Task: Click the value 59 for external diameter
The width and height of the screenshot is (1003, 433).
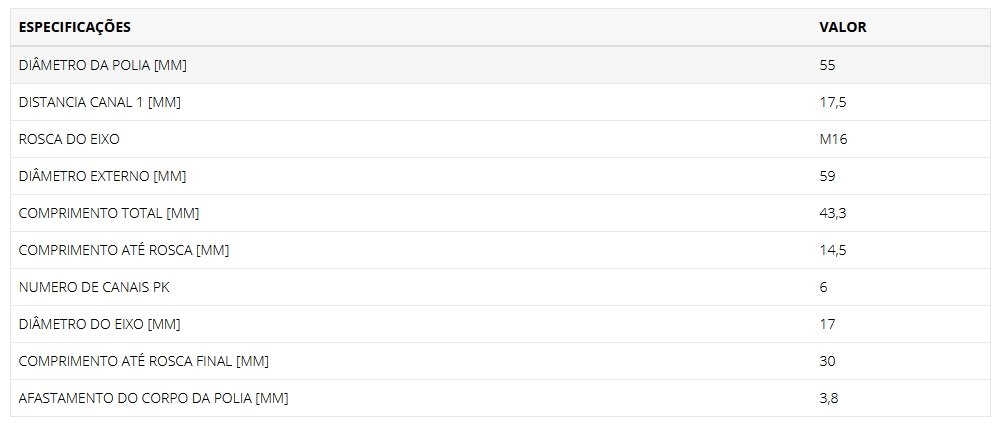Action: click(x=827, y=177)
